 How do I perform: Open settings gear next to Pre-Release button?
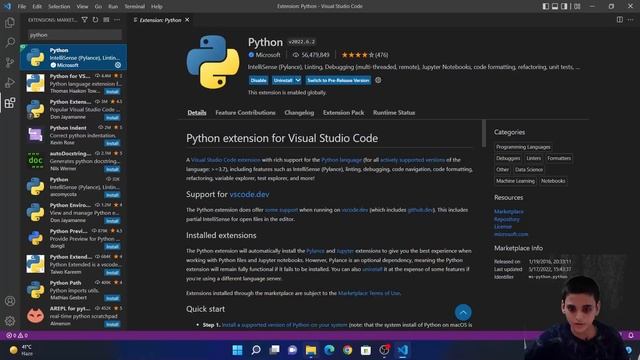(378, 80)
